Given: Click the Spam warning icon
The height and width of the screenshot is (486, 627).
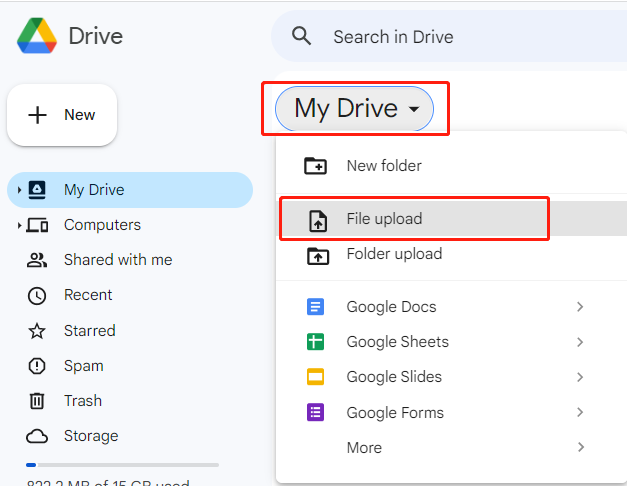Looking at the screenshot, I should point(37,366).
